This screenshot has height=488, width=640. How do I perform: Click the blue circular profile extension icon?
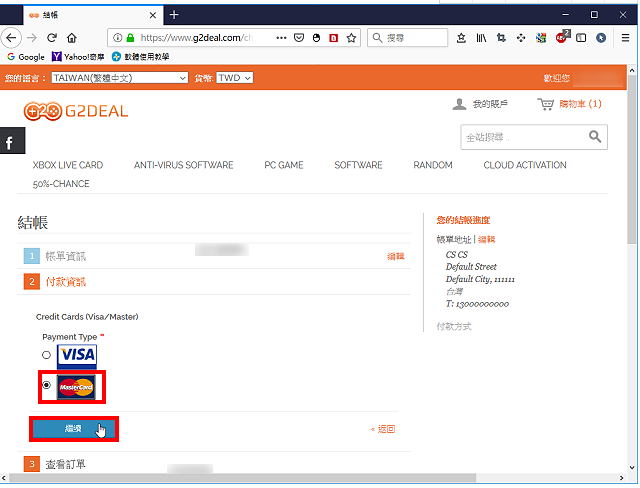(x=601, y=38)
